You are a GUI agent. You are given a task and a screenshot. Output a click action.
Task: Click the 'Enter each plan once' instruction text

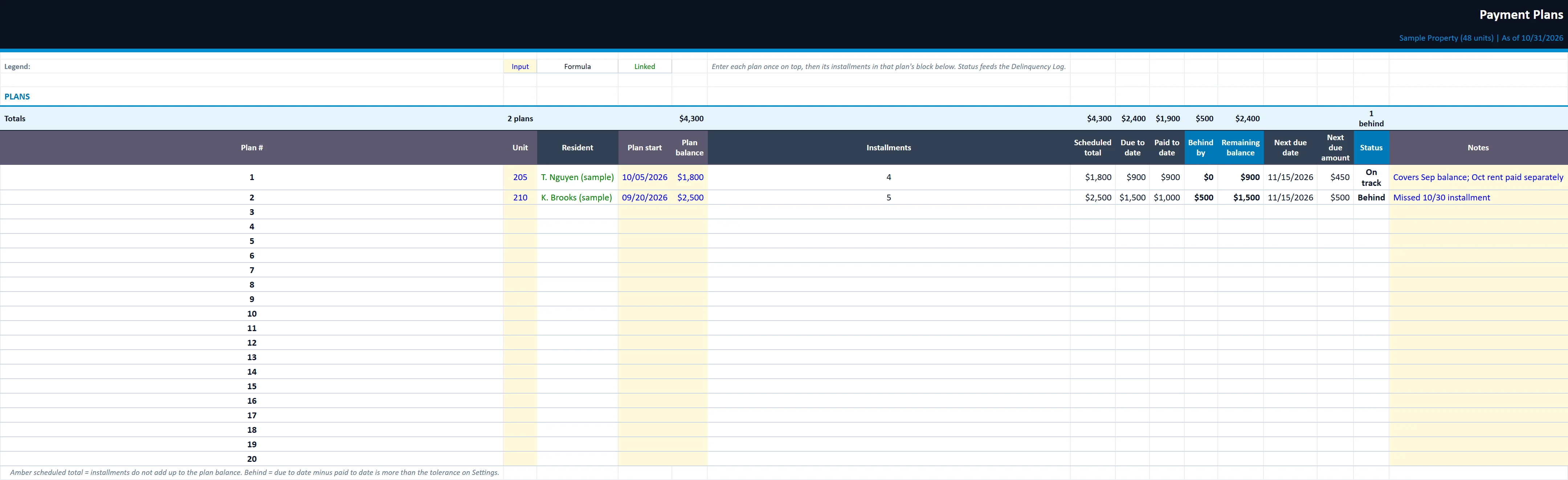point(889,66)
